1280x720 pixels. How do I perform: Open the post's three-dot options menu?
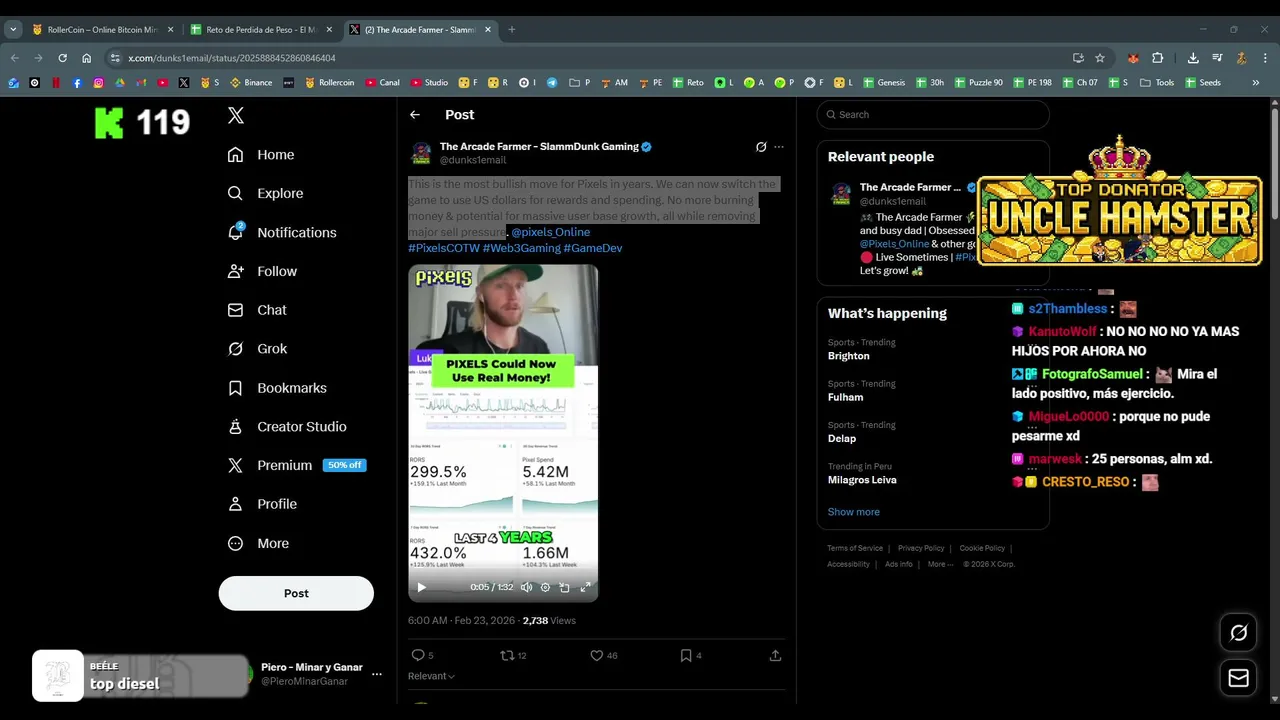coord(779,147)
